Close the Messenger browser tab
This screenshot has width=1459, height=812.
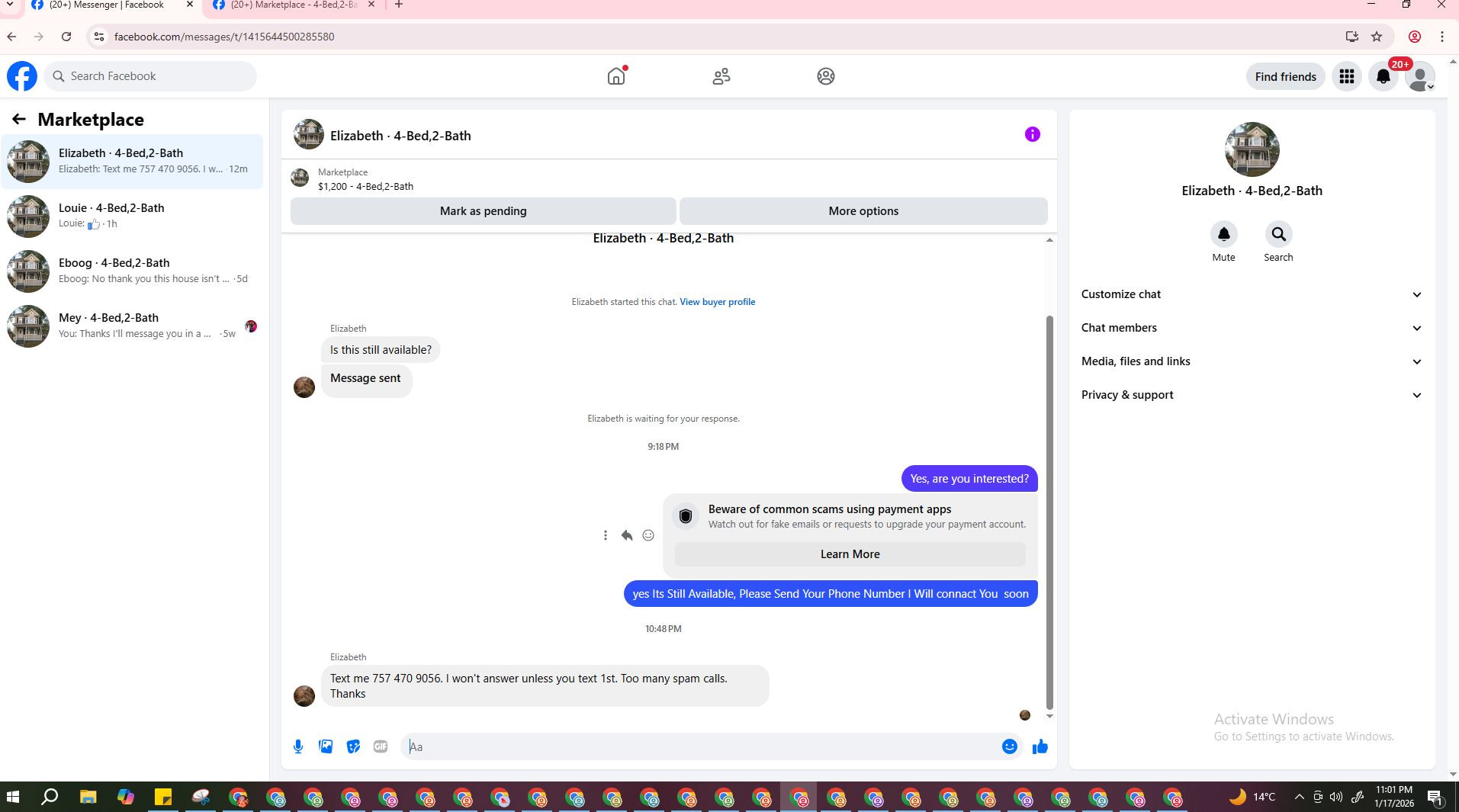pyautogui.click(x=190, y=5)
